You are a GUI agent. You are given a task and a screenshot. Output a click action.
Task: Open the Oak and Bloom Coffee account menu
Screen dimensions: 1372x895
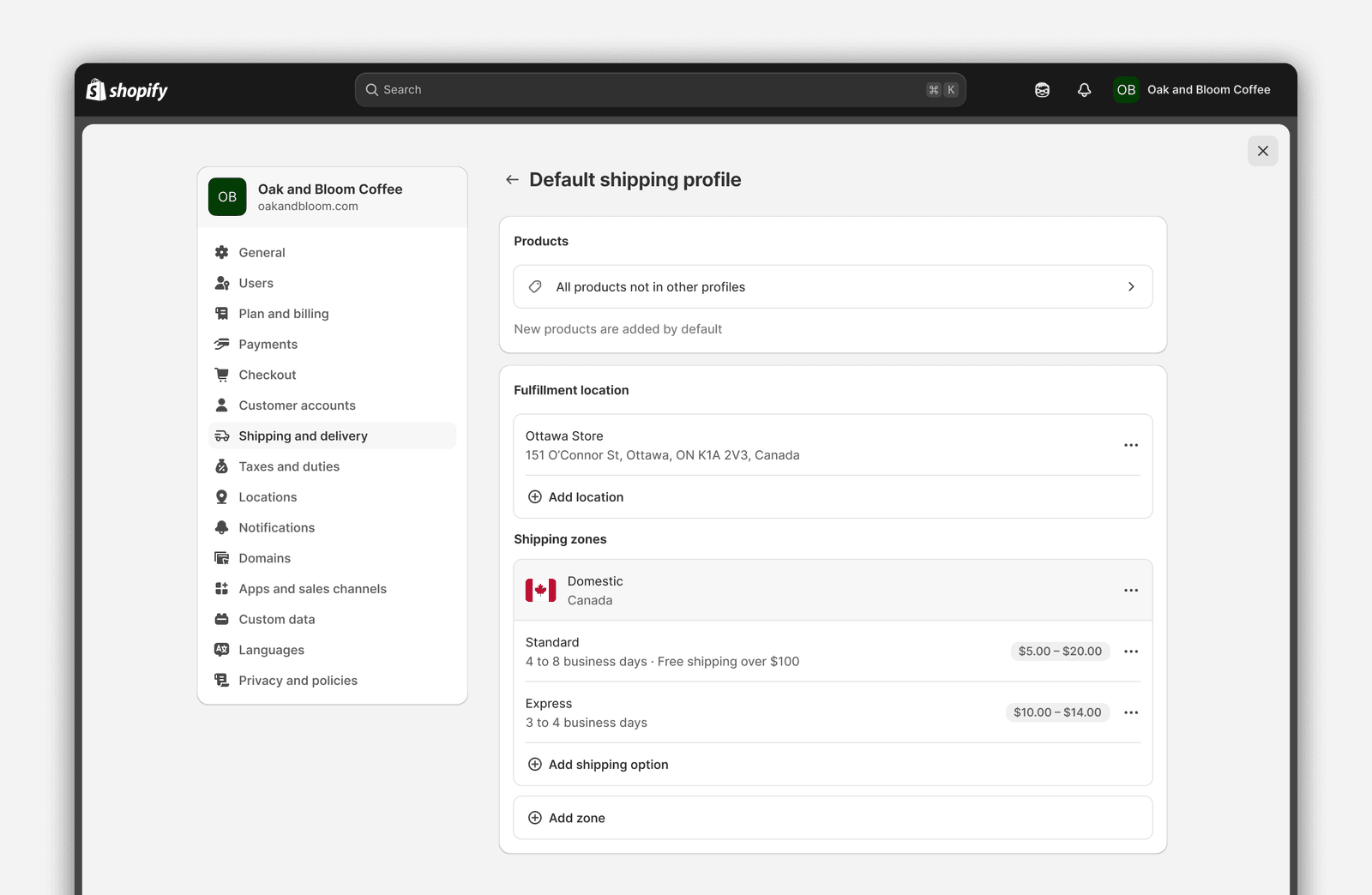pyautogui.click(x=1192, y=90)
